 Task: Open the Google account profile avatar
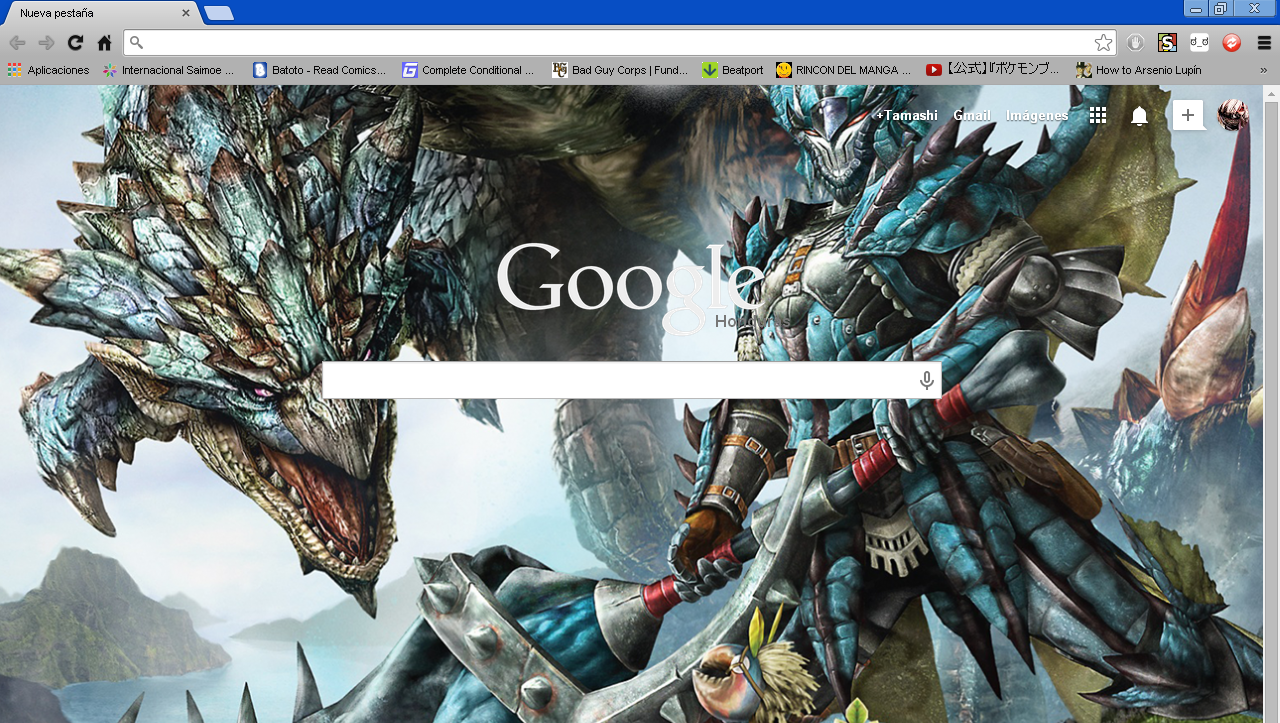1232,115
